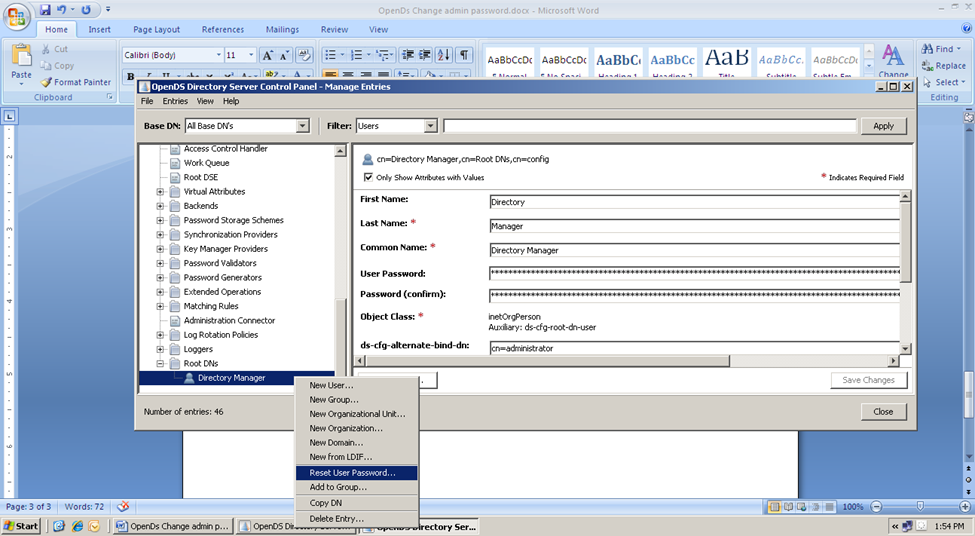Open the Entries menu in OpenDS panel
The height and width of the screenshot is (536, 975).
(175, 101)
